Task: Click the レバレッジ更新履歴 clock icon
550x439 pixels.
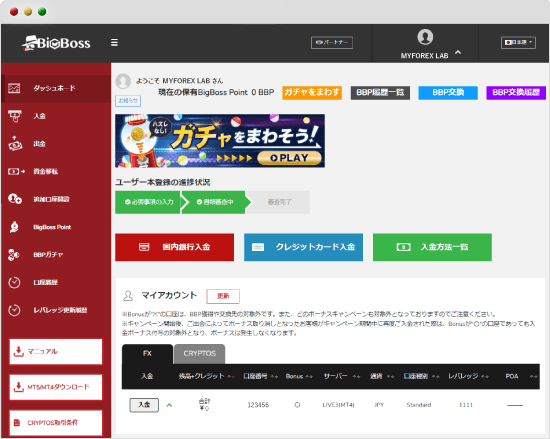Action: 14,310
